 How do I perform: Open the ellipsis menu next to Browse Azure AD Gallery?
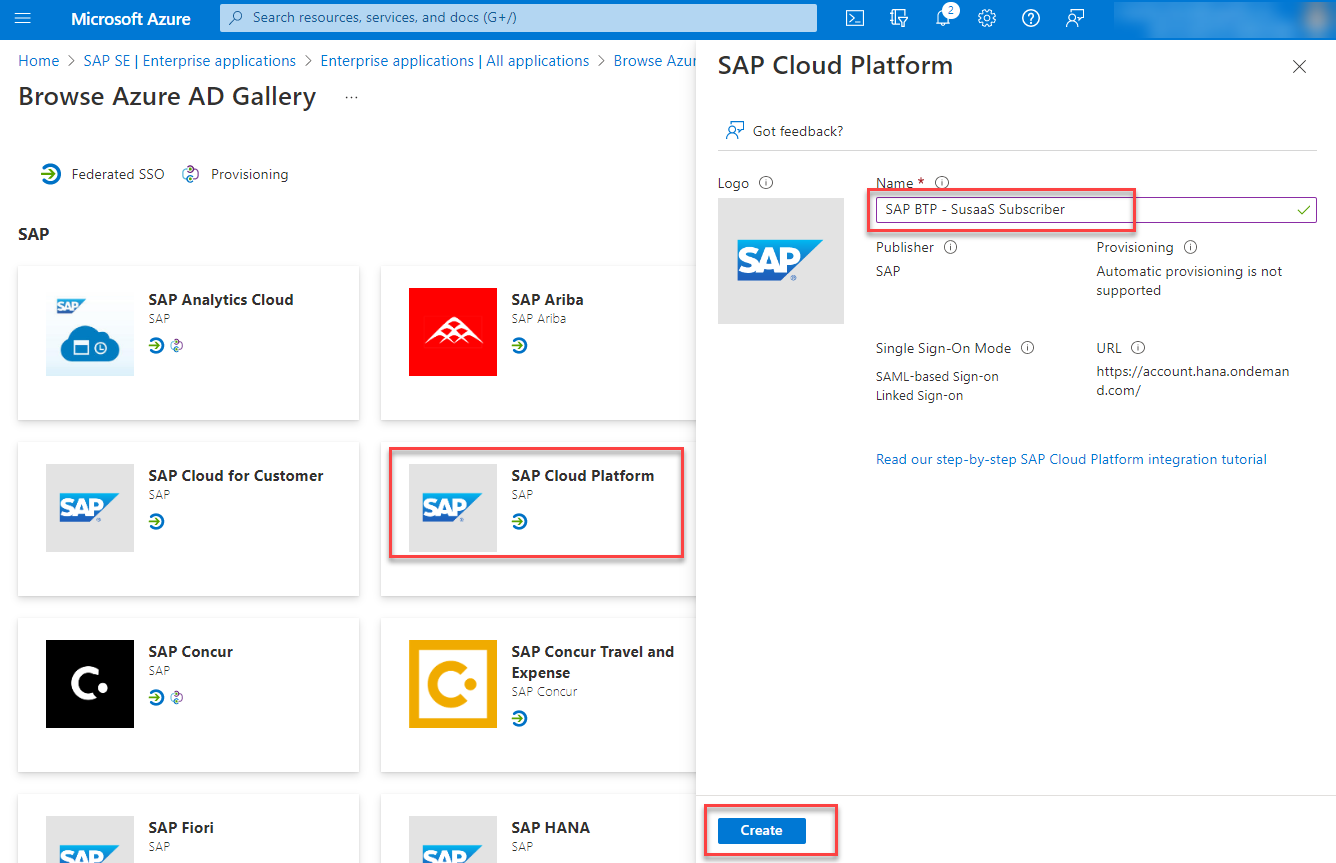(351, 98)
